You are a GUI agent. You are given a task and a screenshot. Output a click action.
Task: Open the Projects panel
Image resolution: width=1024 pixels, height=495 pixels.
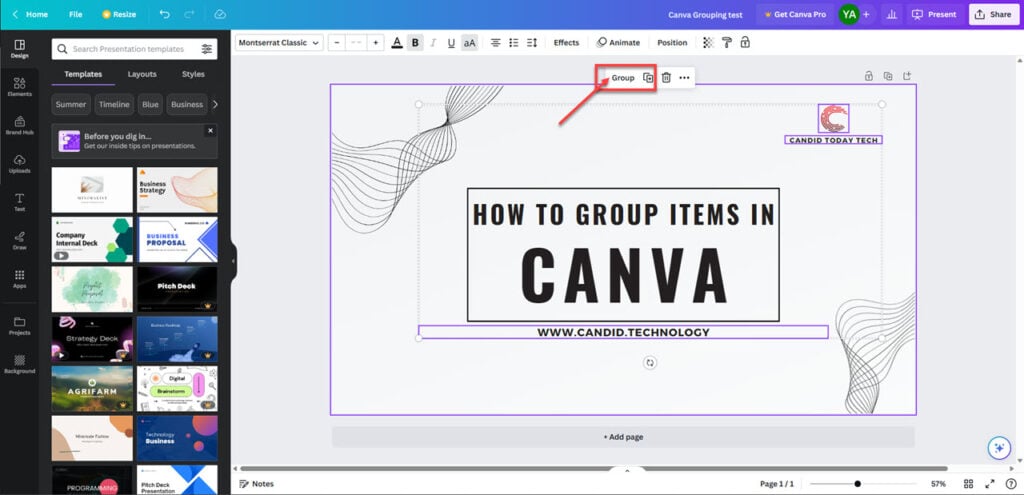[x=20, y=326]
